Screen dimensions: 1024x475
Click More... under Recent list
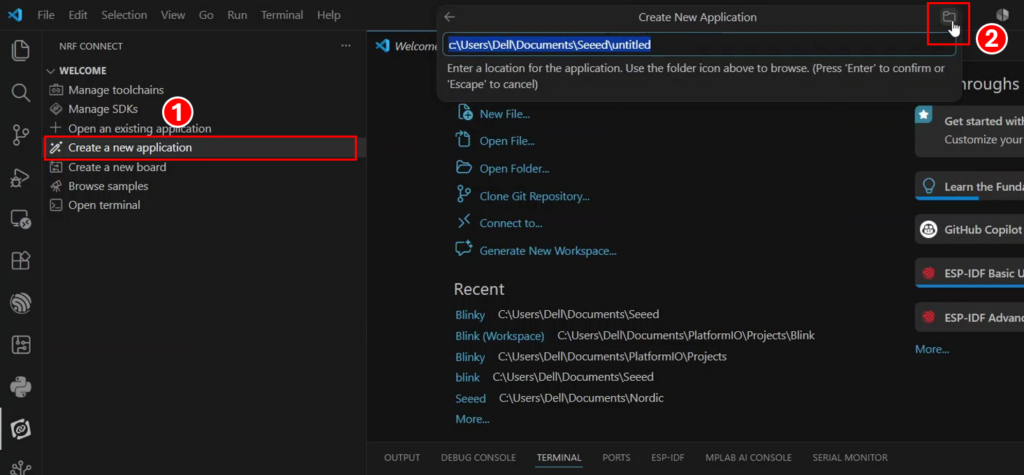tap(472, 419)
